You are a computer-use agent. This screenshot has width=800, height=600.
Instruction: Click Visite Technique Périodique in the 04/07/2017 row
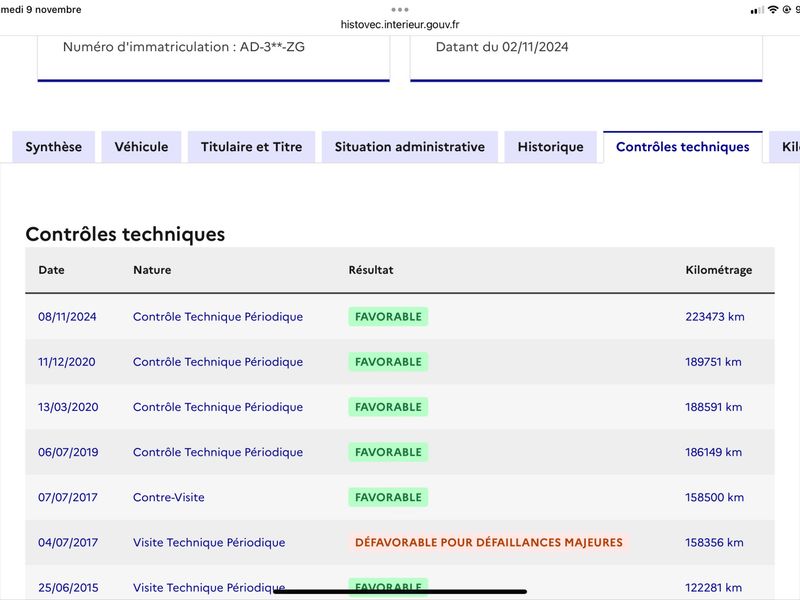pos(209,542)
